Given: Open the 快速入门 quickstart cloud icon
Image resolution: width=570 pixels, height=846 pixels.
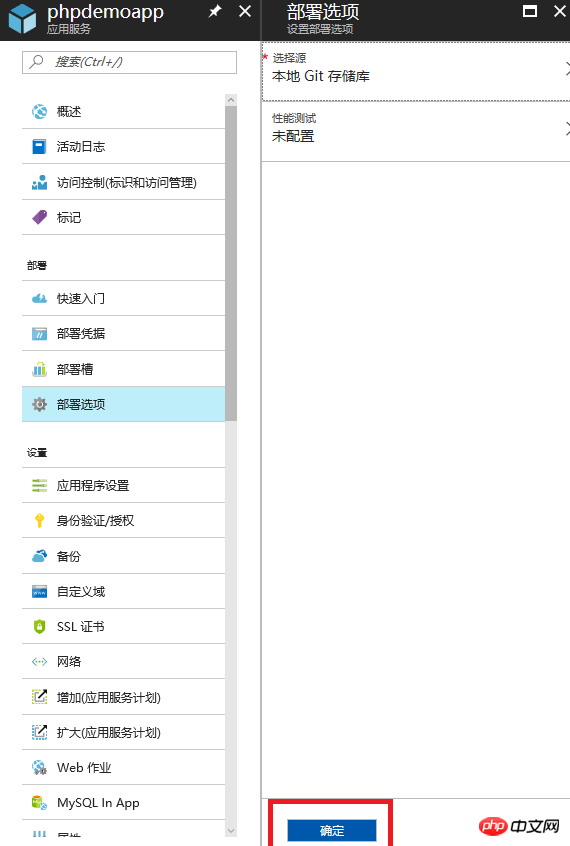Looking at the screenshot, I should pos(39,298).
